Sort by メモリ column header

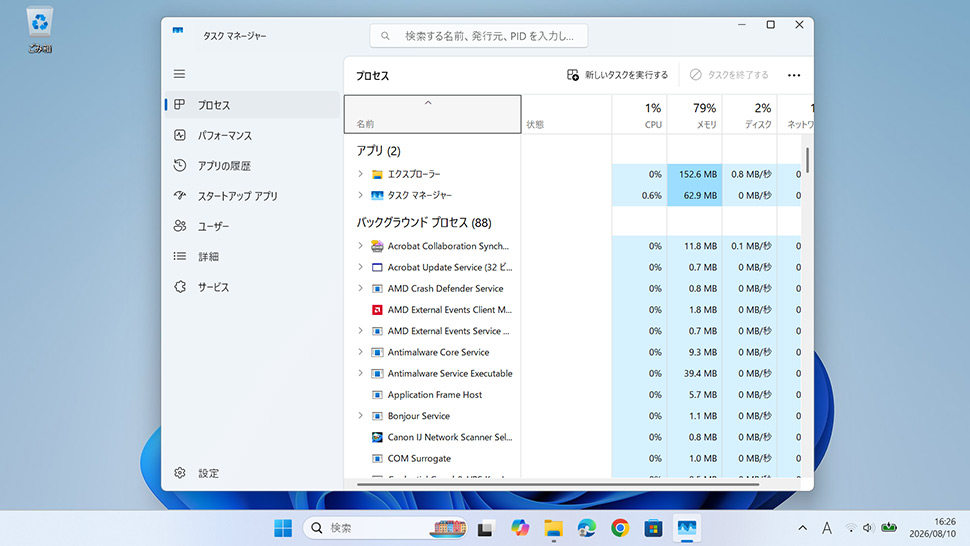pyautogui.click(x=695, y=114)
